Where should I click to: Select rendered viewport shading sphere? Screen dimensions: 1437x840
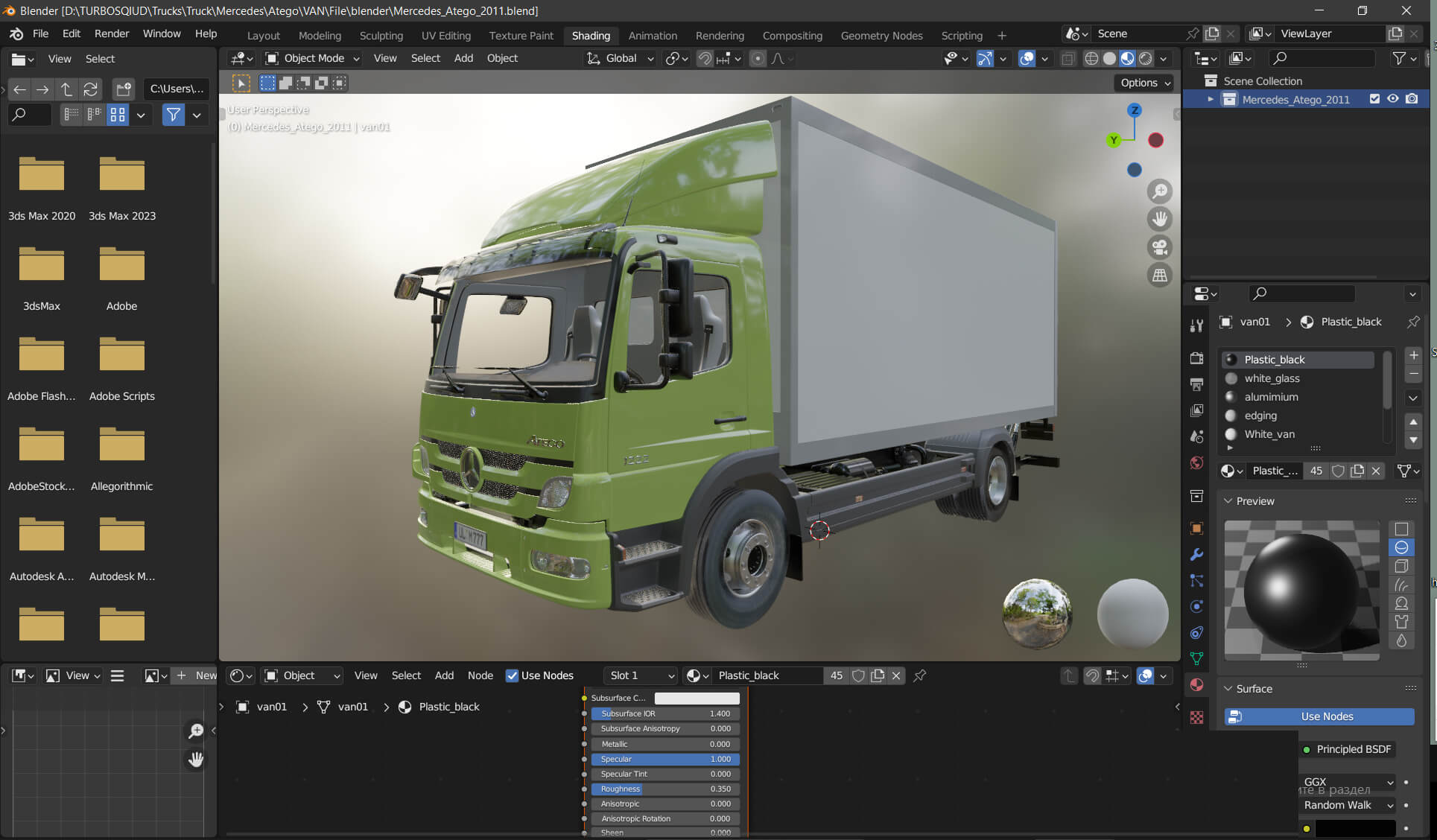pos(1146,58)
